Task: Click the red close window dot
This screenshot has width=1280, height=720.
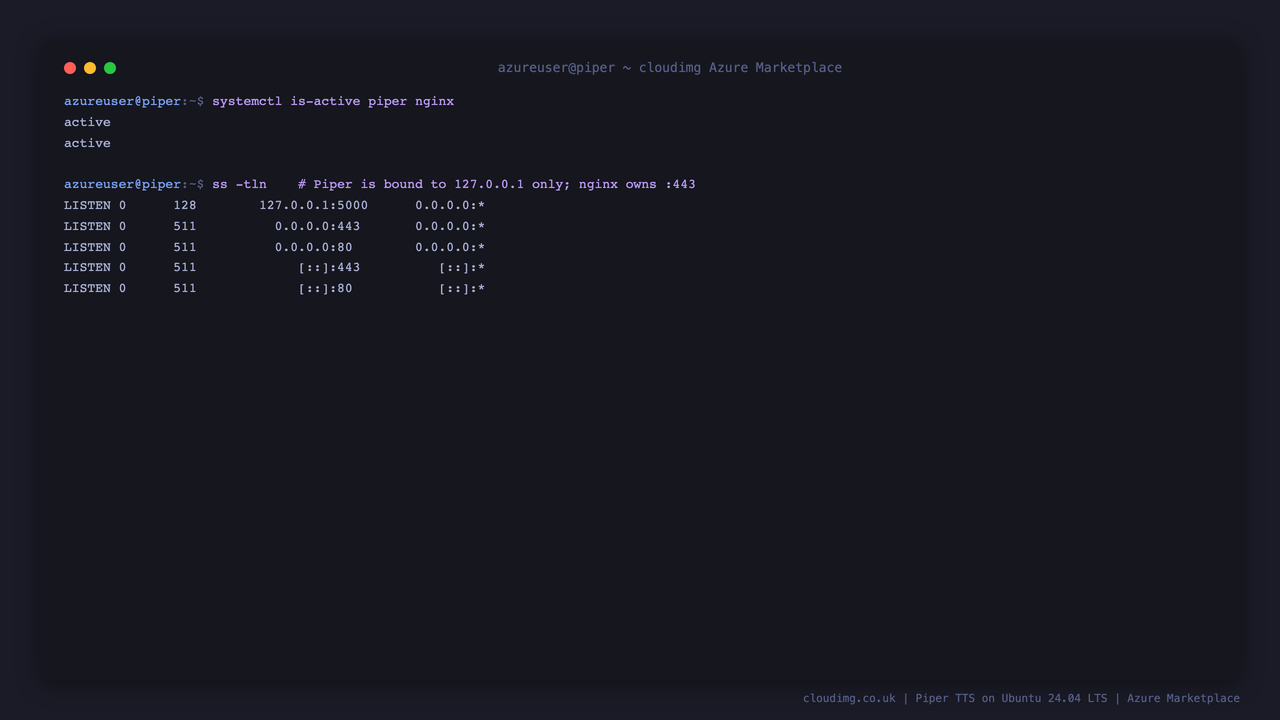Action: tap(70, 68)
